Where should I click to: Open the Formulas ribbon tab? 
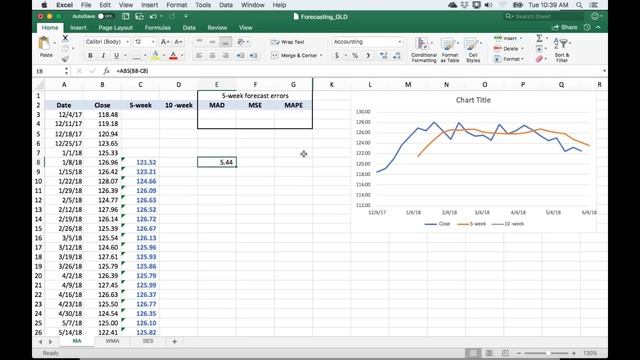click(158, 28)
